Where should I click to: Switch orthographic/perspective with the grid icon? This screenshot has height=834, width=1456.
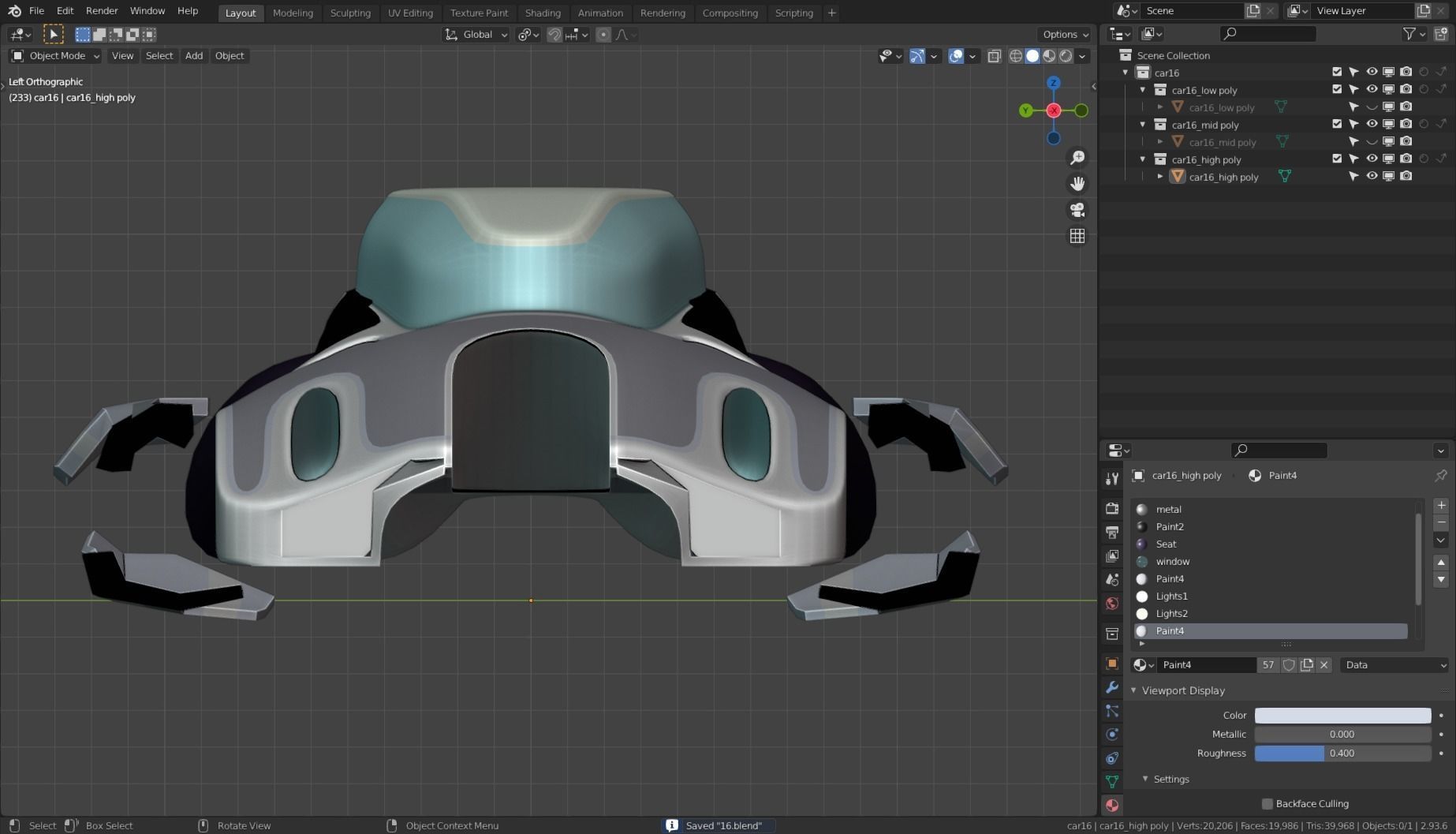1077,236
